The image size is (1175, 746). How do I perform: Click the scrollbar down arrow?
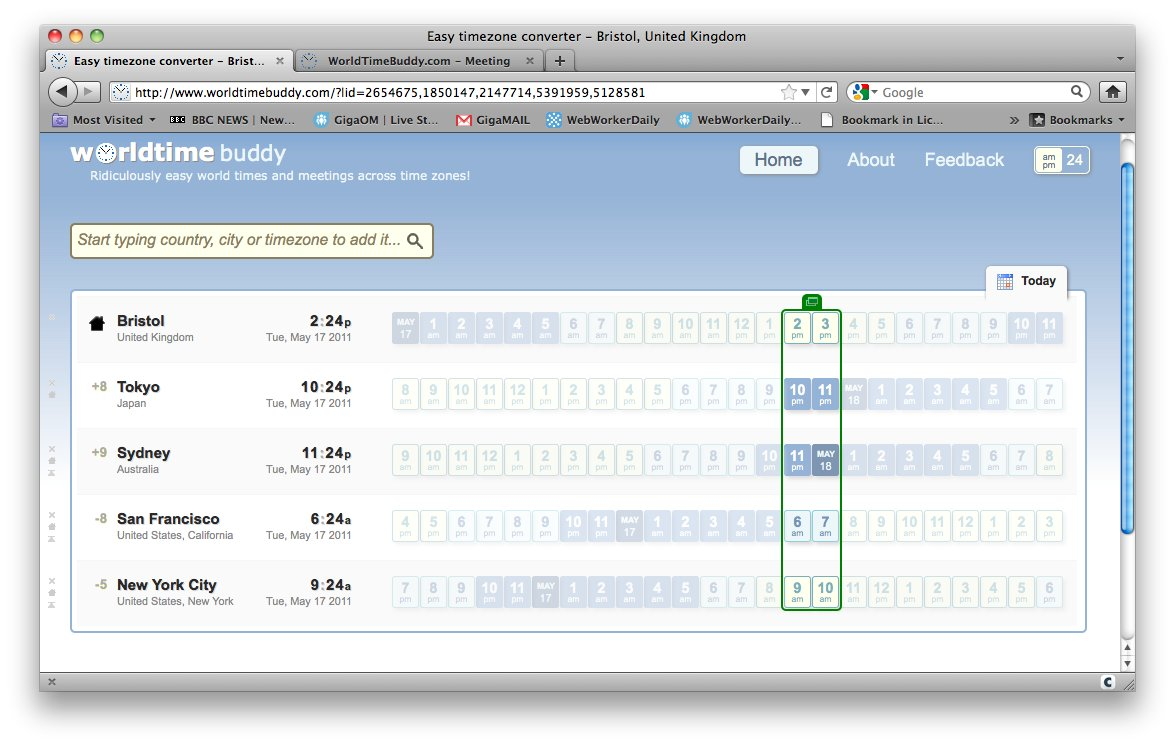coord(1127,664)
